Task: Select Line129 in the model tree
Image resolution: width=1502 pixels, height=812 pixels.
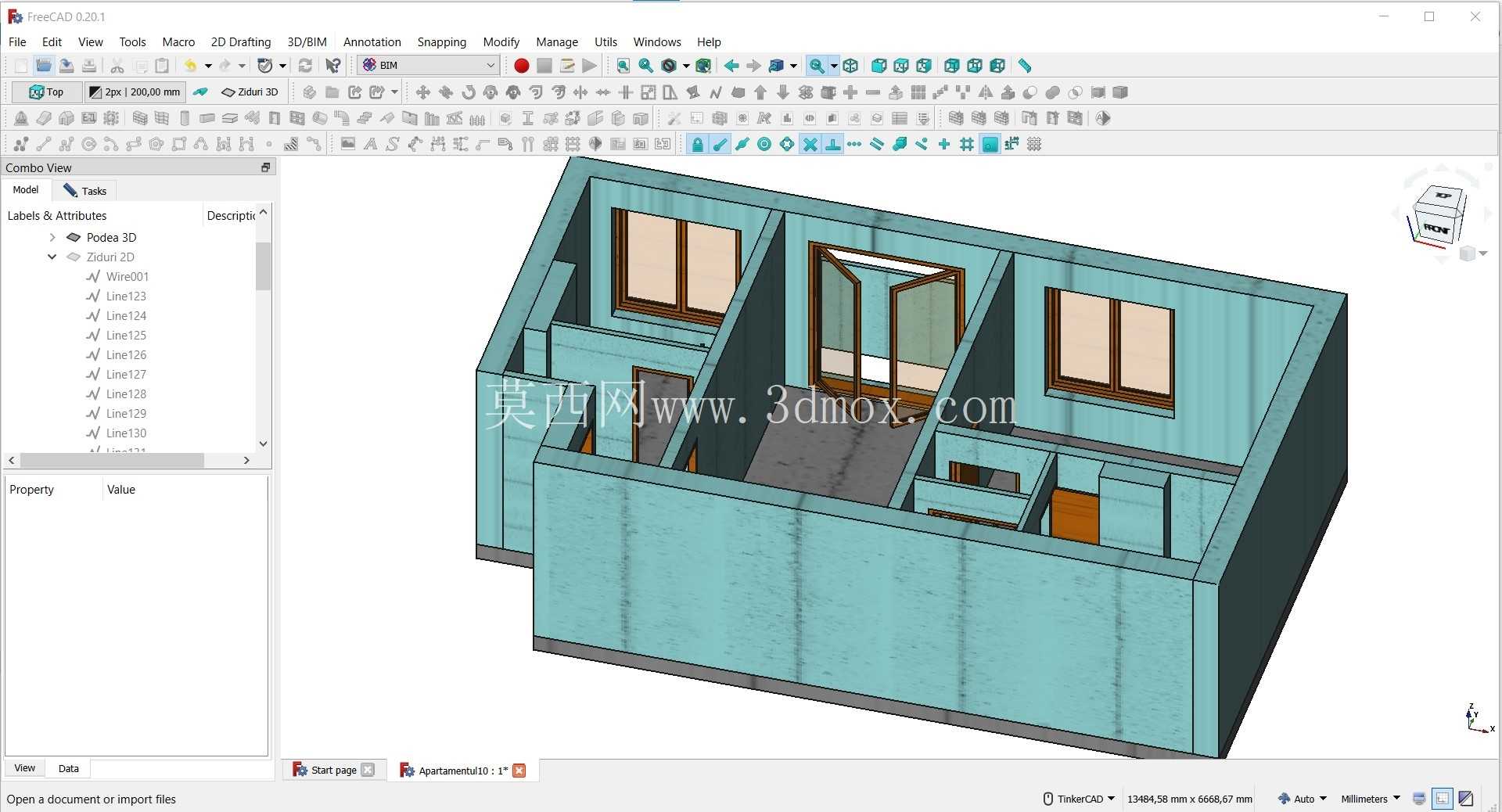Action: tap(127, 413)
